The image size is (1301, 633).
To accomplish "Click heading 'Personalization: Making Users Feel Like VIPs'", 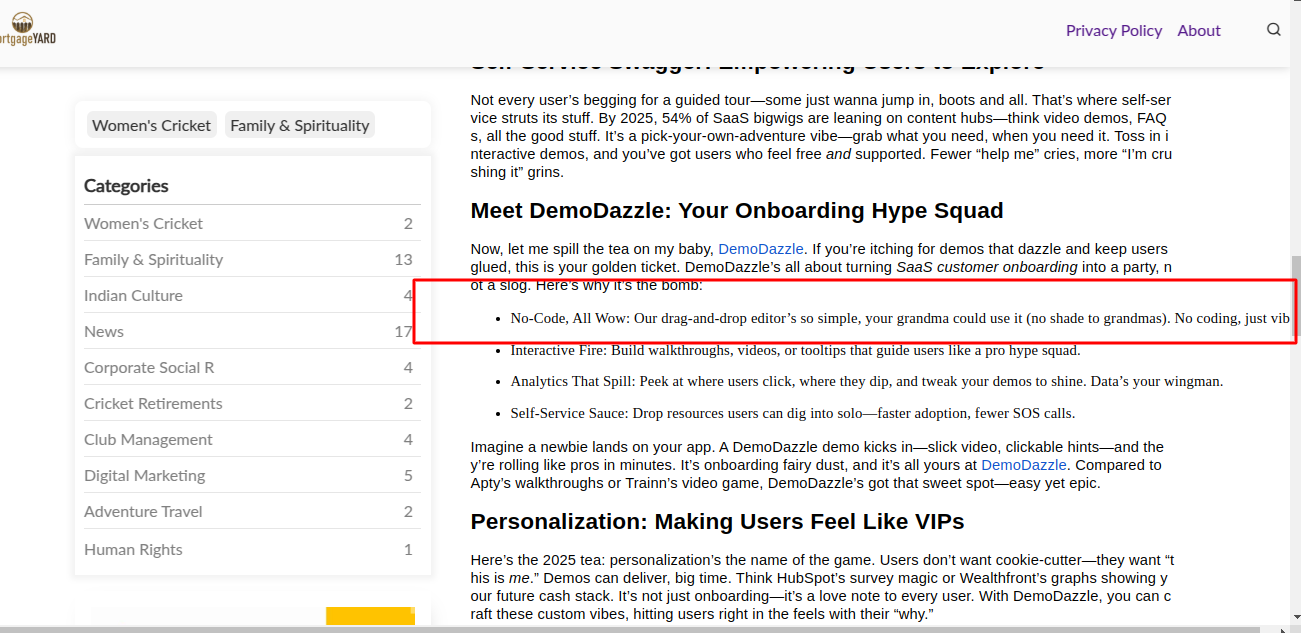I will [717, 522].
